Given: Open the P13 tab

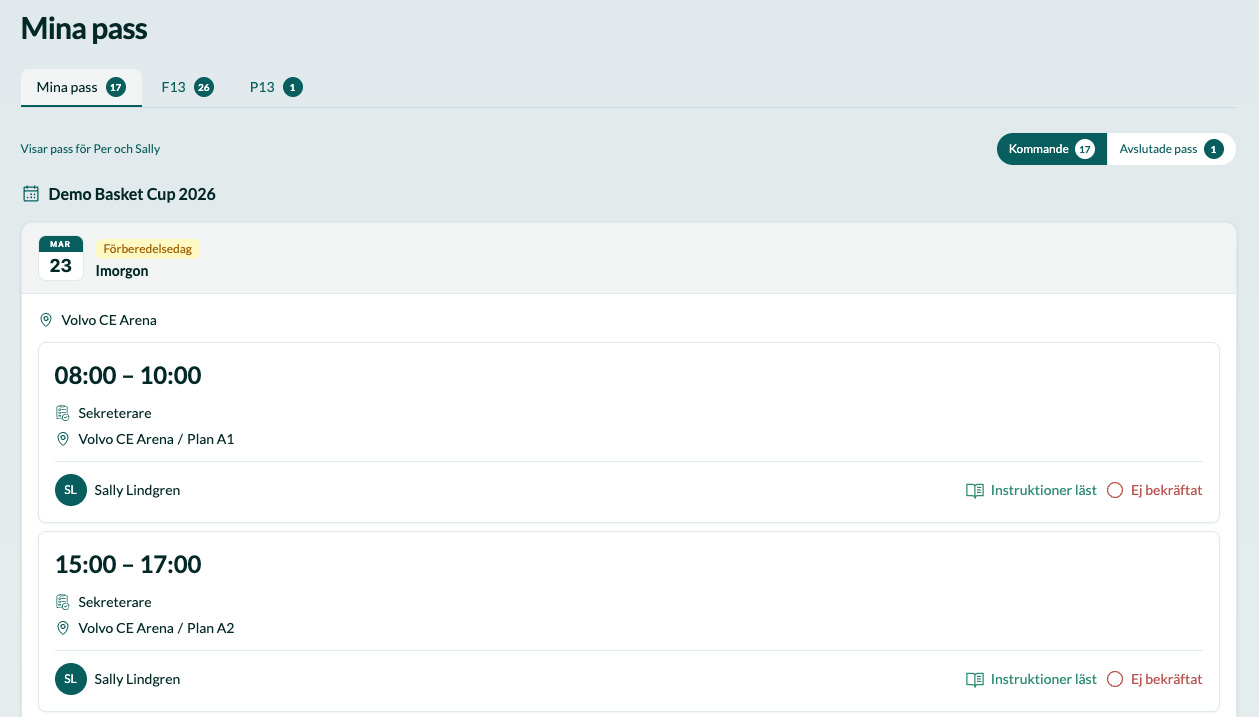Looking at the screenshot, I should tap(275, 87).
